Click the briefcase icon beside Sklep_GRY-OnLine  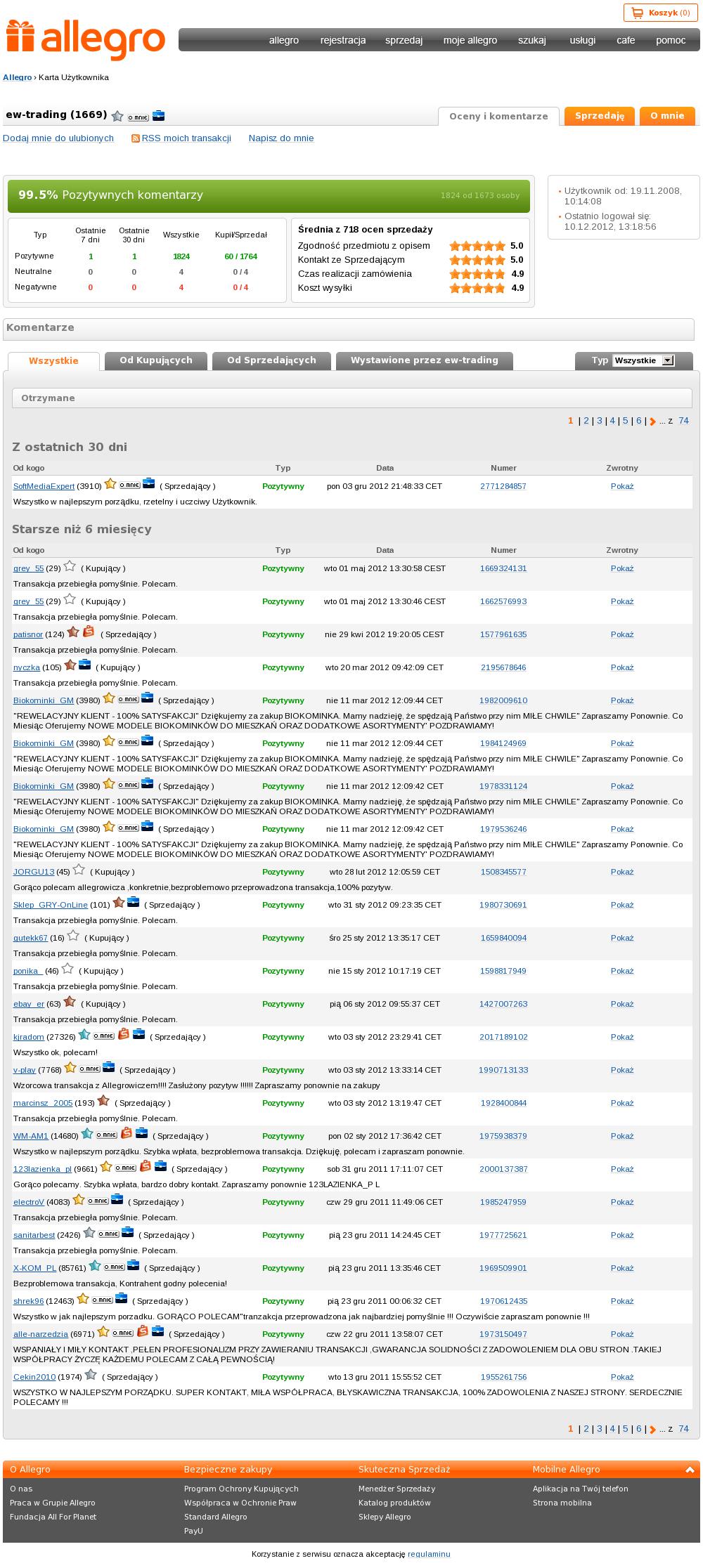[x=133, y=902]
